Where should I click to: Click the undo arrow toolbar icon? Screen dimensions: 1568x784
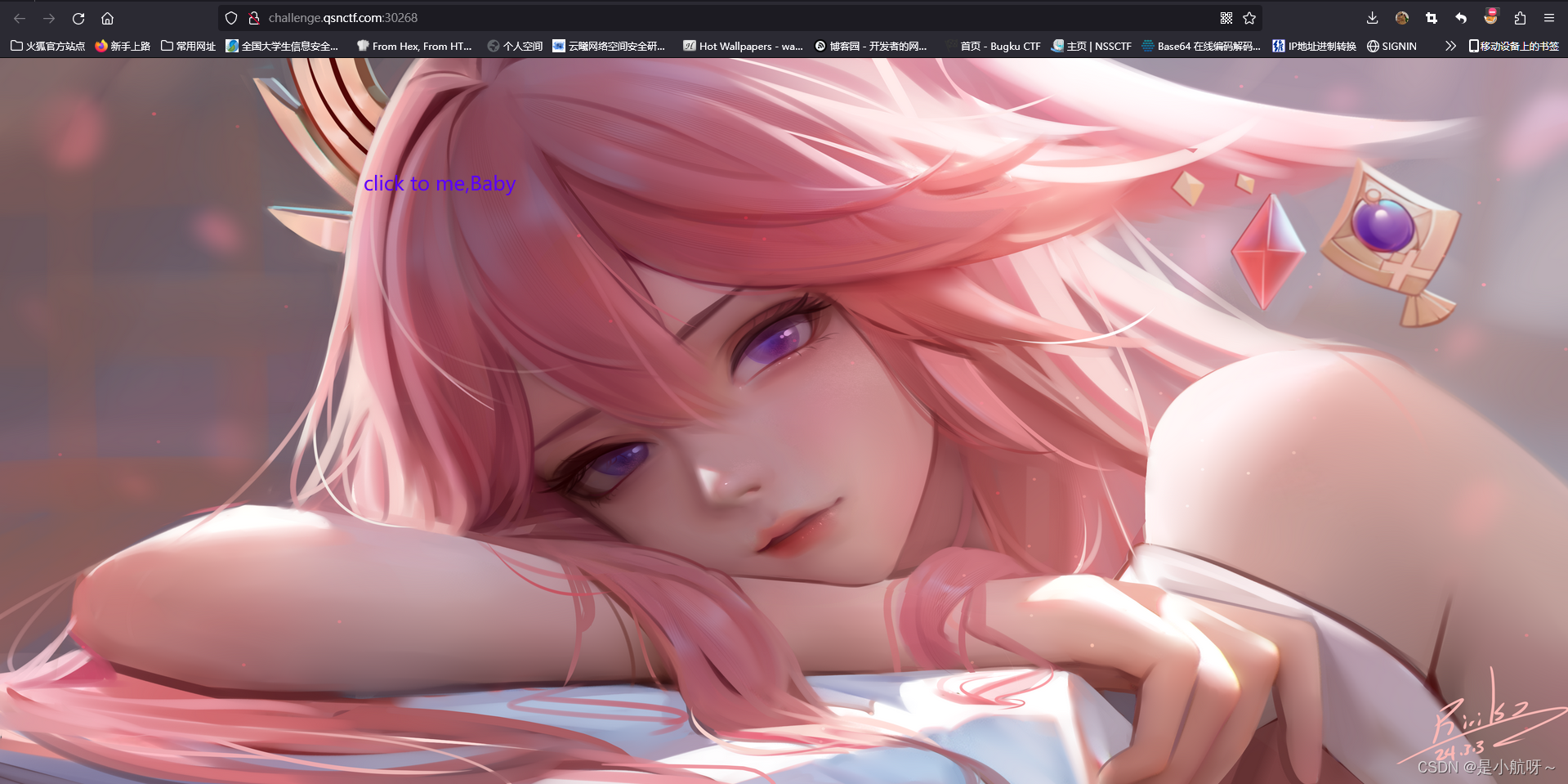[x=1461, y=18]
